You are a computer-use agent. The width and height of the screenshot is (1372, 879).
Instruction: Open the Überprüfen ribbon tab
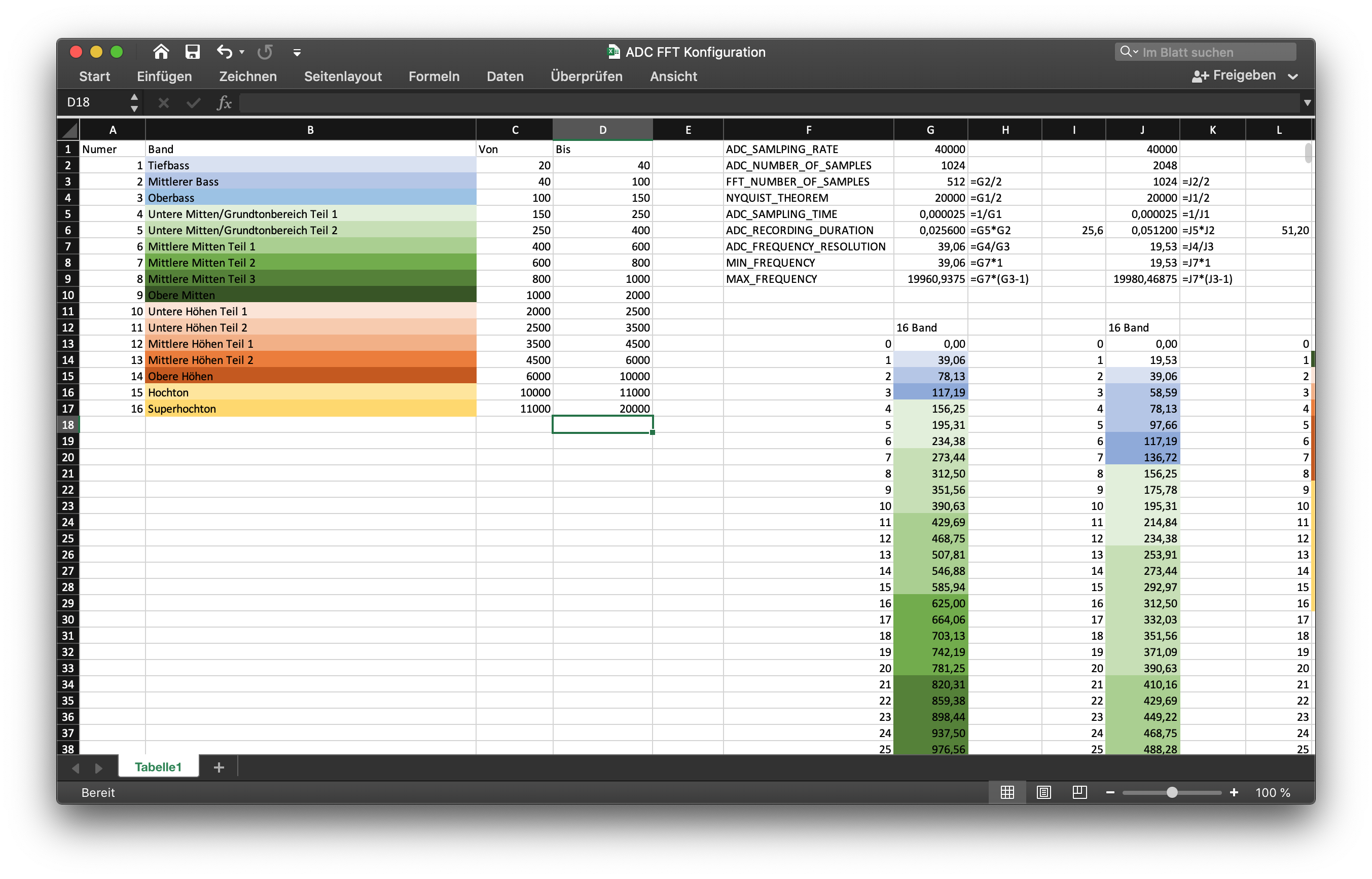coord(586,77)
